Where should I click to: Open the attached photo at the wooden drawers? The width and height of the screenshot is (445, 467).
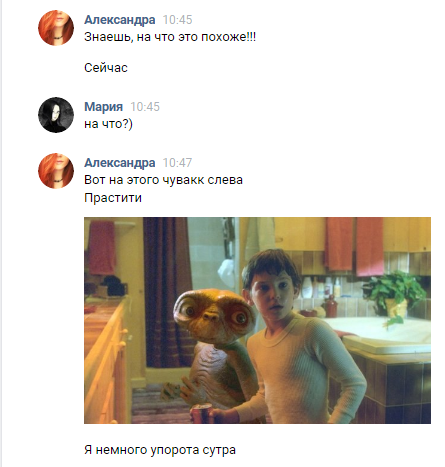coord(107,363)
